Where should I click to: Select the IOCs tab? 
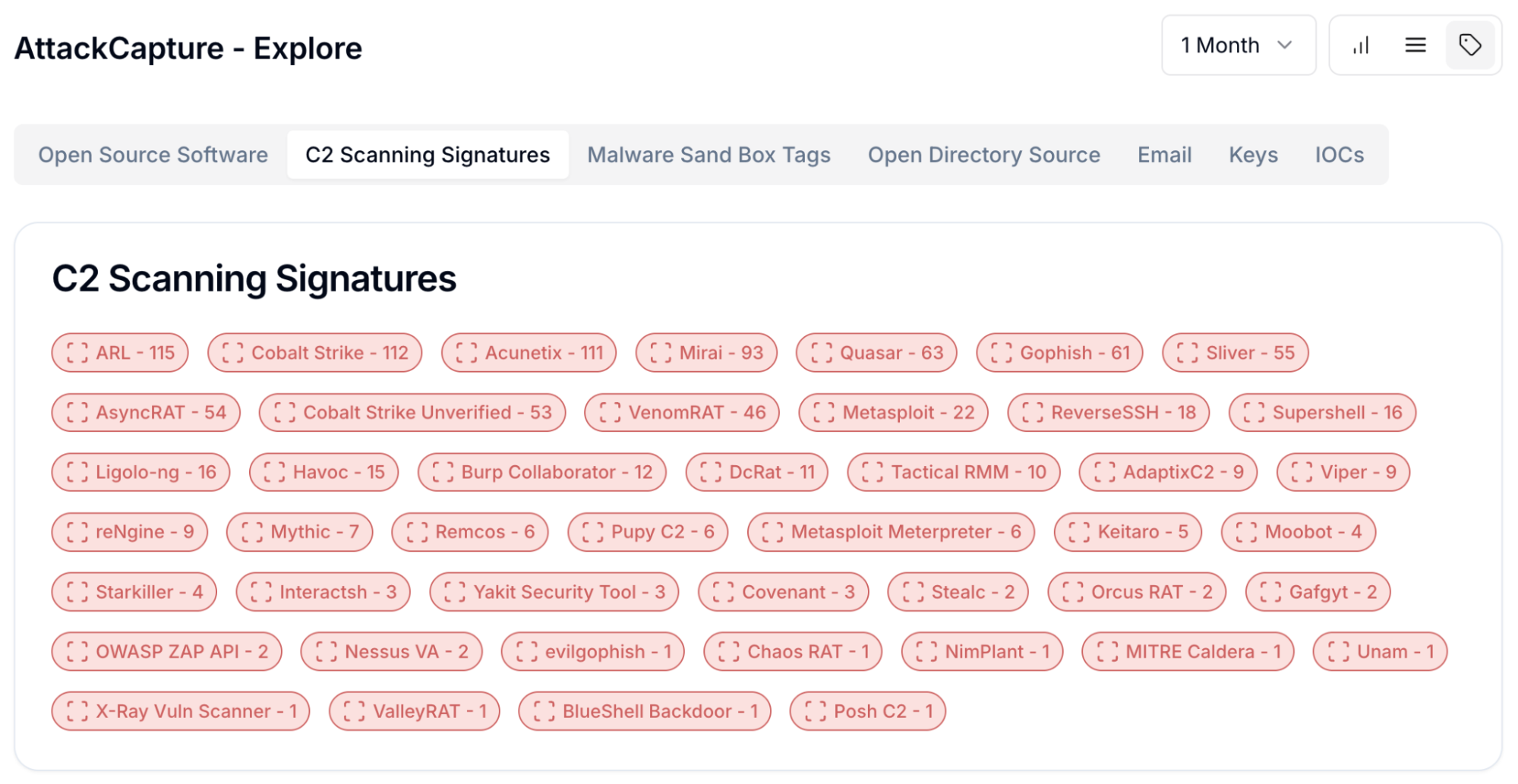[x=1339, y=155]
